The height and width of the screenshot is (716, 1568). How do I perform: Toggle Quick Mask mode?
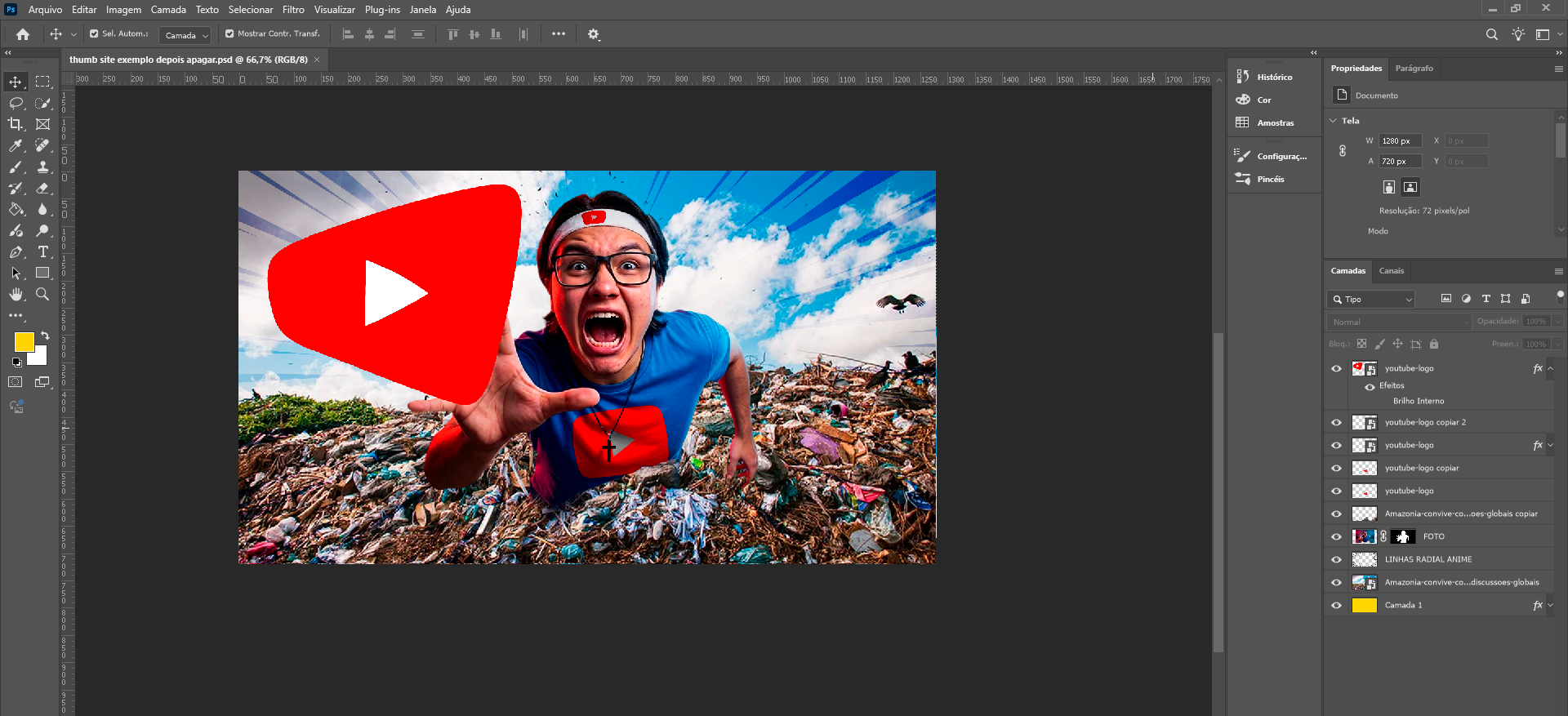[16, 382]
